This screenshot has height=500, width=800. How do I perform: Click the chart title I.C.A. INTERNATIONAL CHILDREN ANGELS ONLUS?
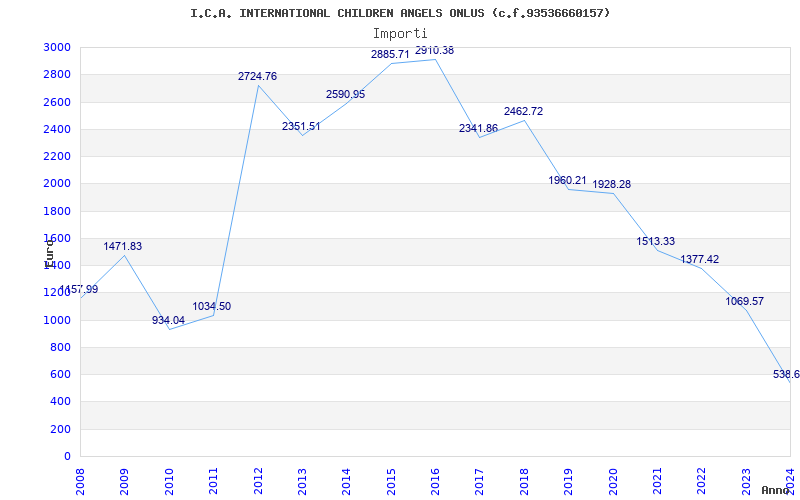pos(399,13)
